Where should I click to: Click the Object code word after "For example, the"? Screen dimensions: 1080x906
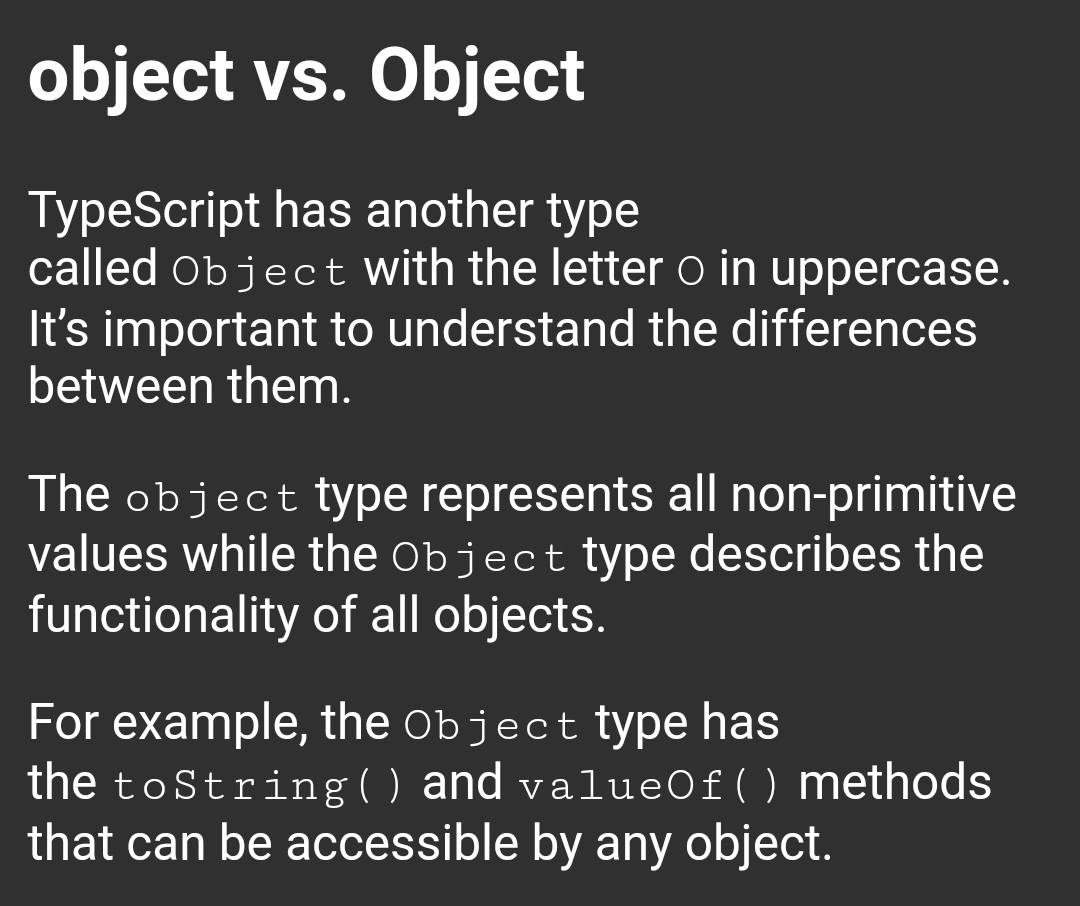[x=492, y=725]
